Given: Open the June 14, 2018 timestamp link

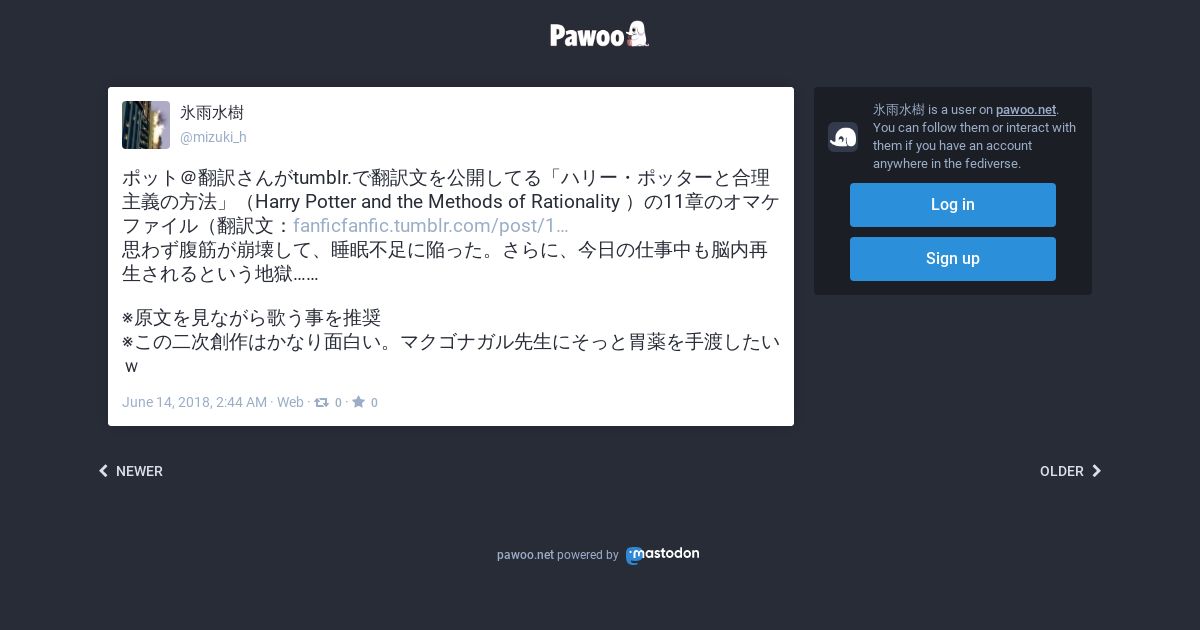Looking at the screenshot, I should tap(194, 402).
